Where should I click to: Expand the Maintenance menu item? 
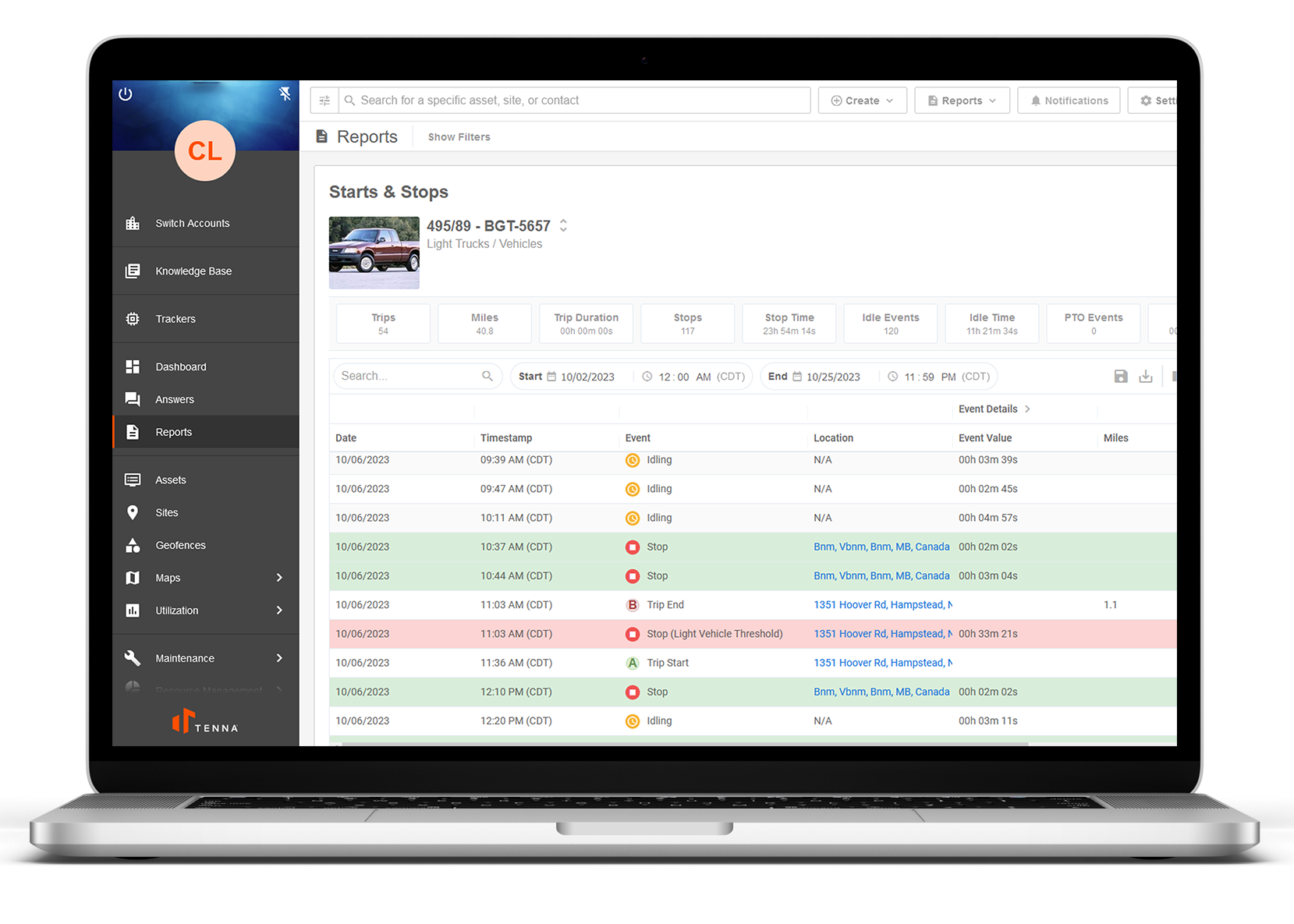coord(279,658)
